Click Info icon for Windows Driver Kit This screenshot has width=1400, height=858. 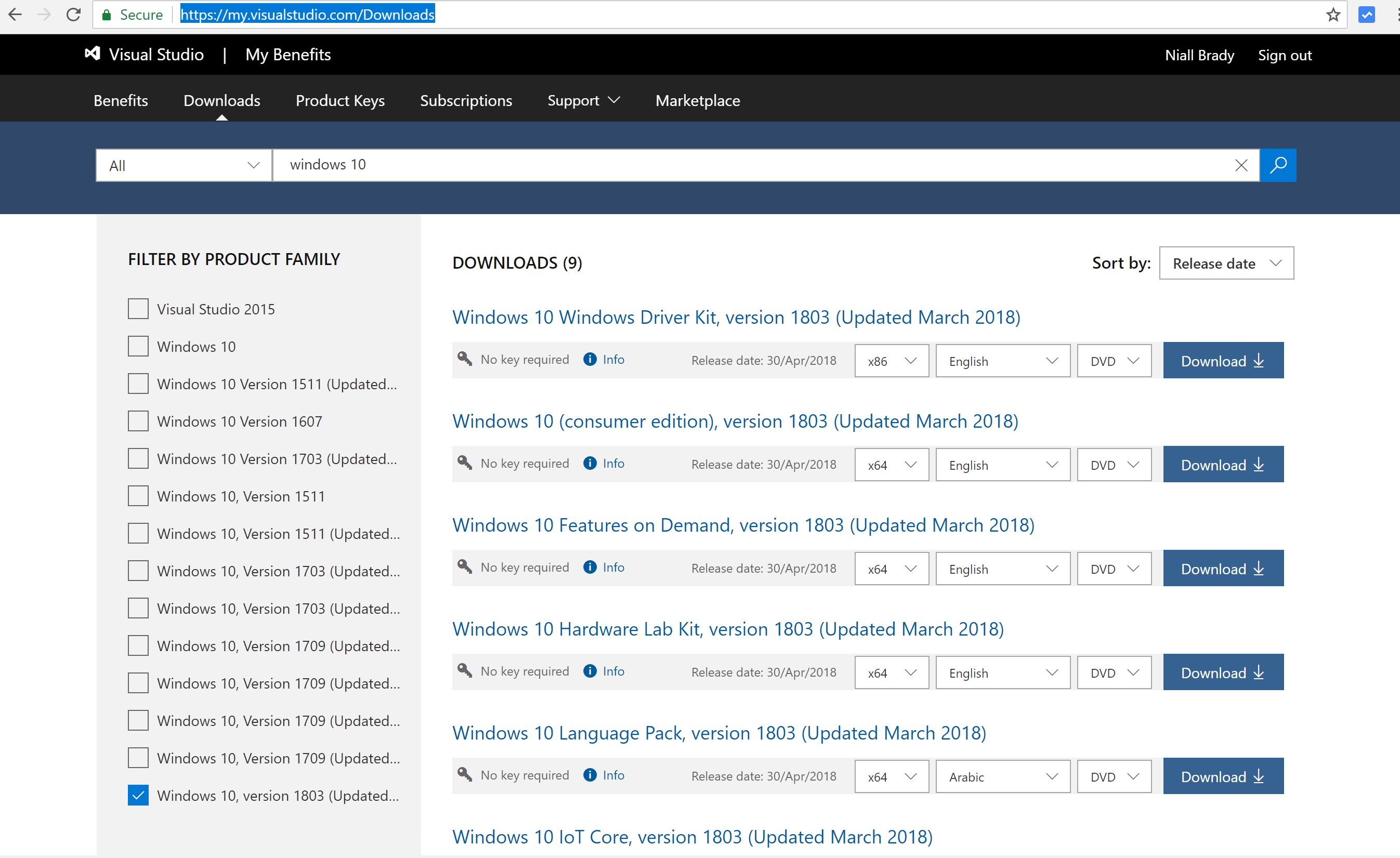[590, 360]
